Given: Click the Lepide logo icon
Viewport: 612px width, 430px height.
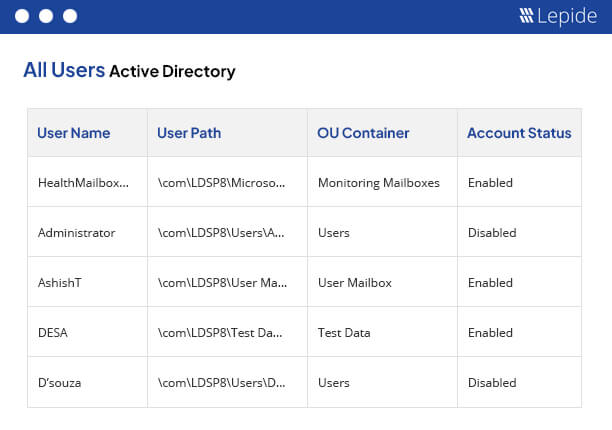Looking at the screenshot, I should tap(526, 16).
